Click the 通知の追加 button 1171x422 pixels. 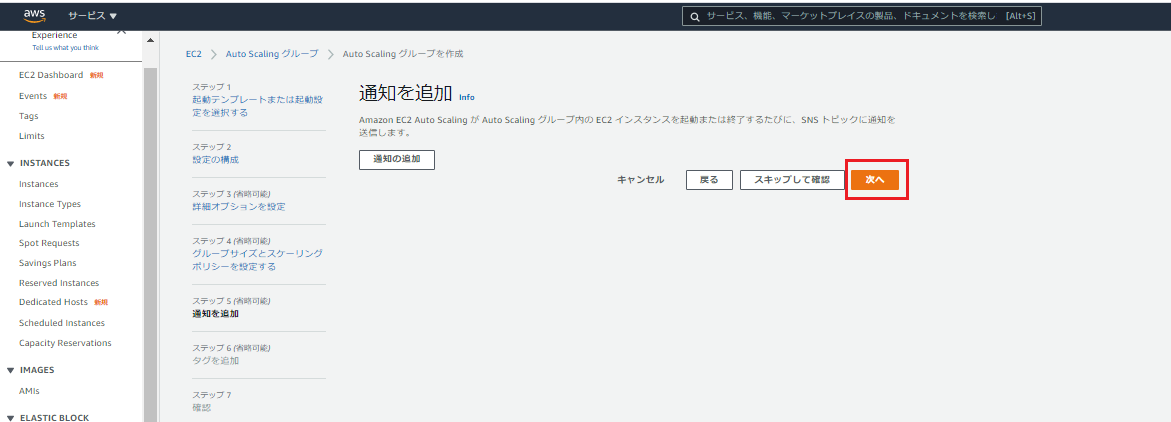coord(397,160)
